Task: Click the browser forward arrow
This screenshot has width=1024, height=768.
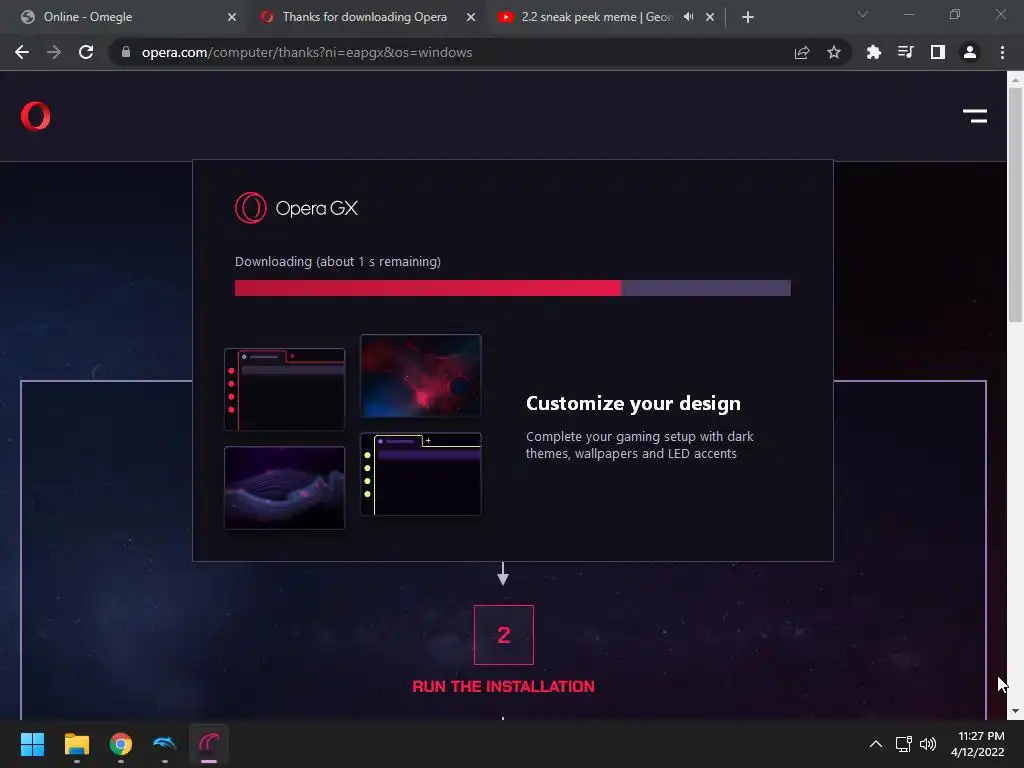Action: point(54,52)
